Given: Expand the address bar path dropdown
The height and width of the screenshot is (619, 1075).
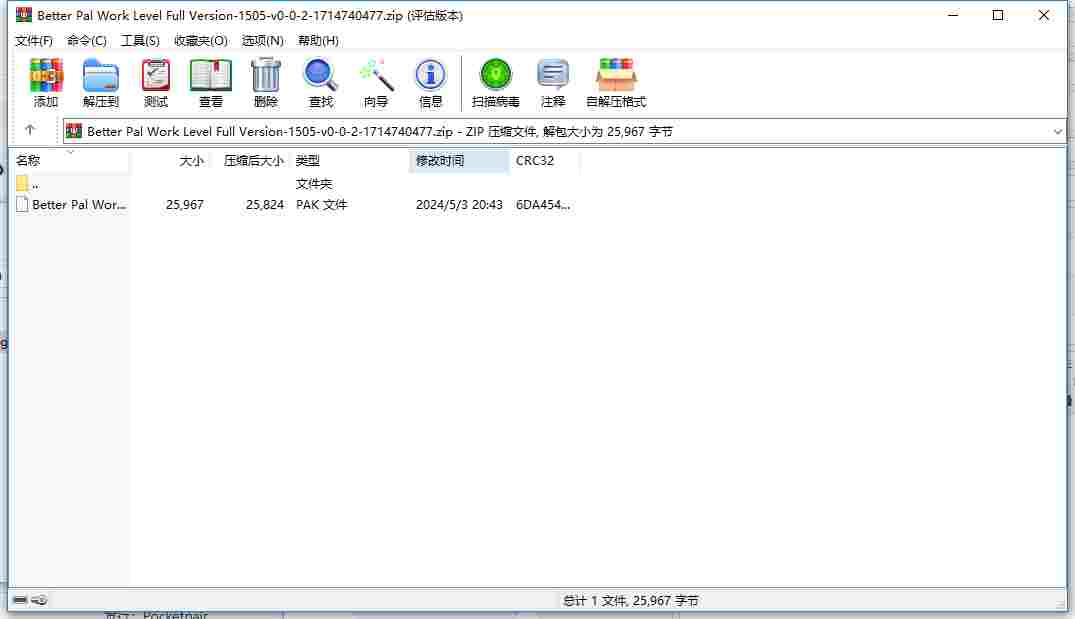Looking at the screenshot, I should click(1057, 131).
